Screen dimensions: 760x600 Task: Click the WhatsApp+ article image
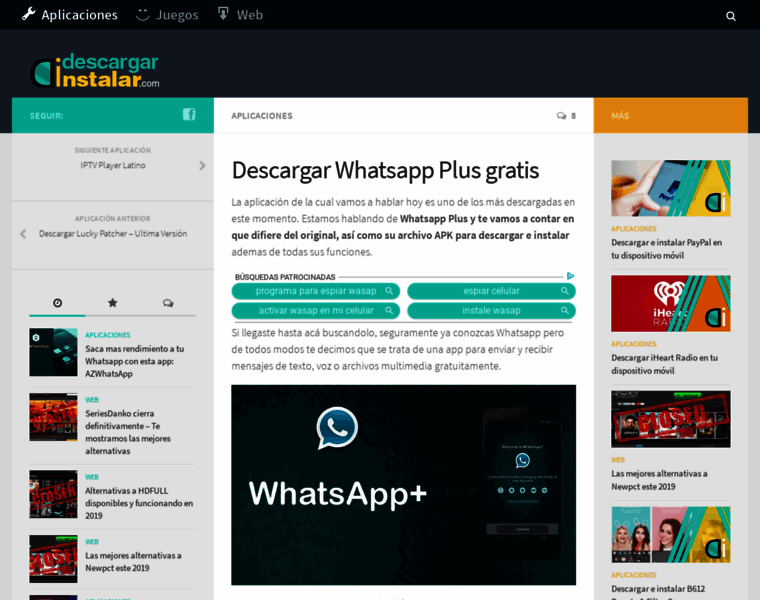click(x=403, y=485)
